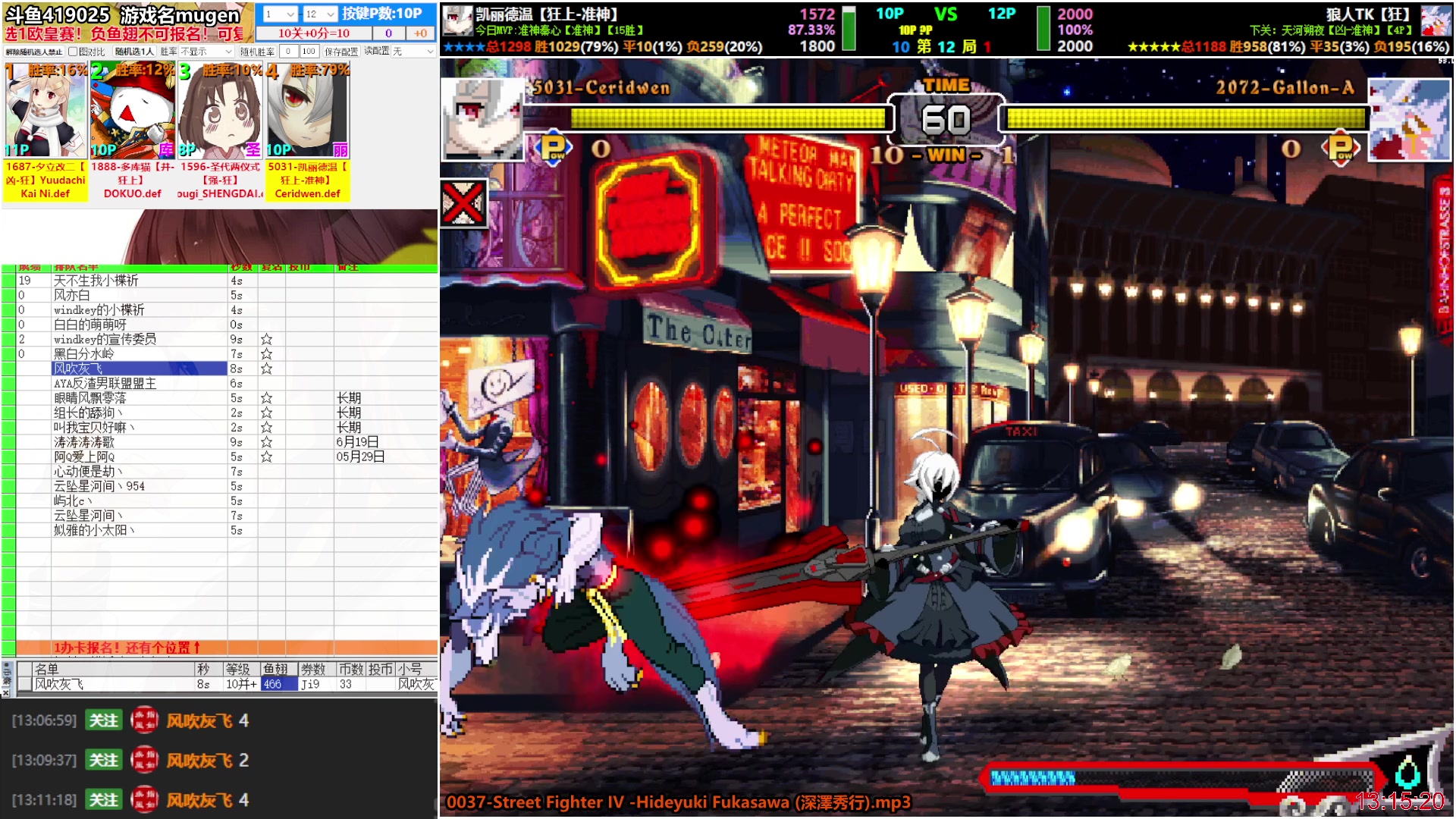Select queue row 风亦白
Viewport: 1456px width, 819px height.
(220, 295)
